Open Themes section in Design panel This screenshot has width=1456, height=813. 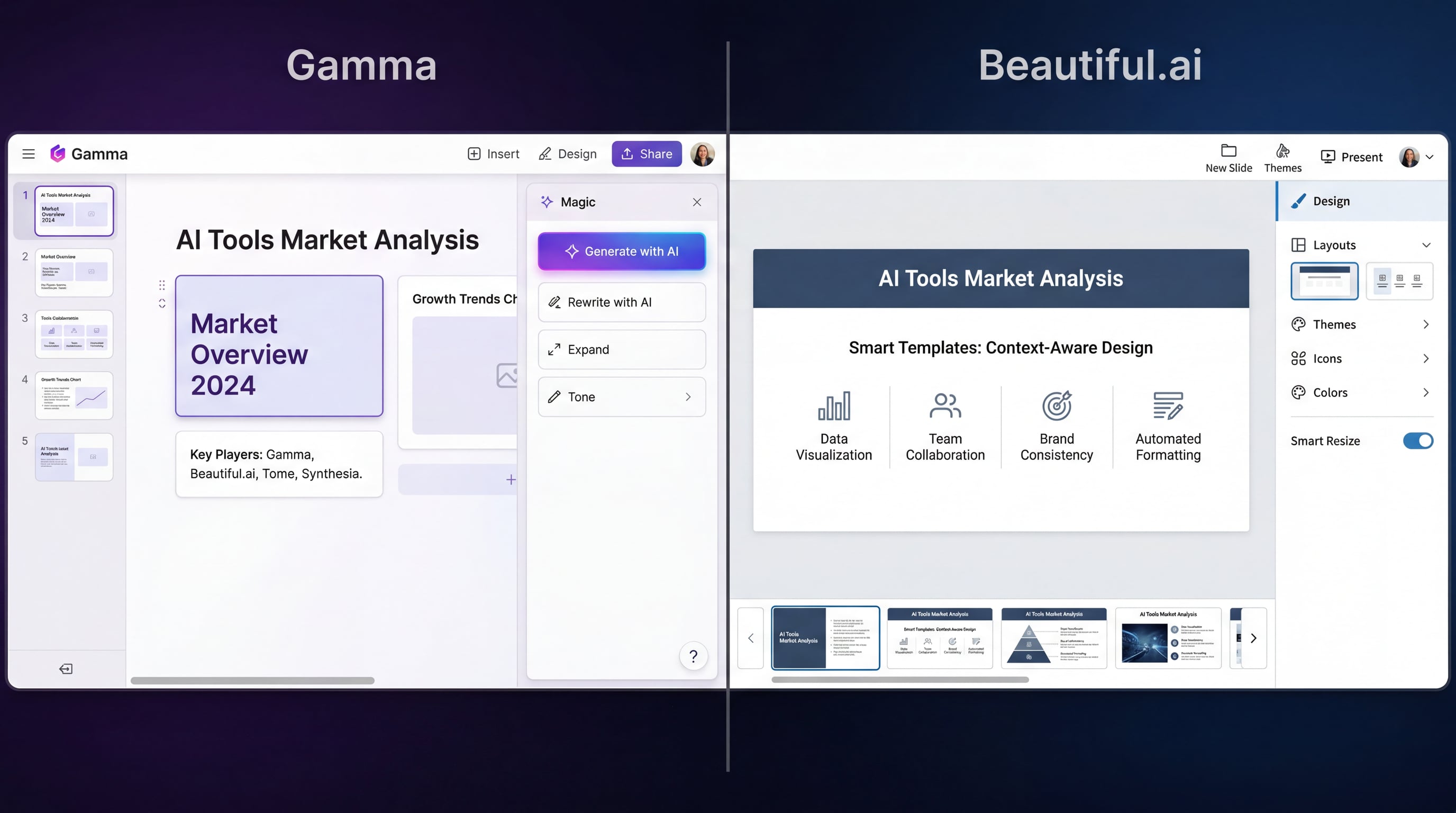(1362, 324)
